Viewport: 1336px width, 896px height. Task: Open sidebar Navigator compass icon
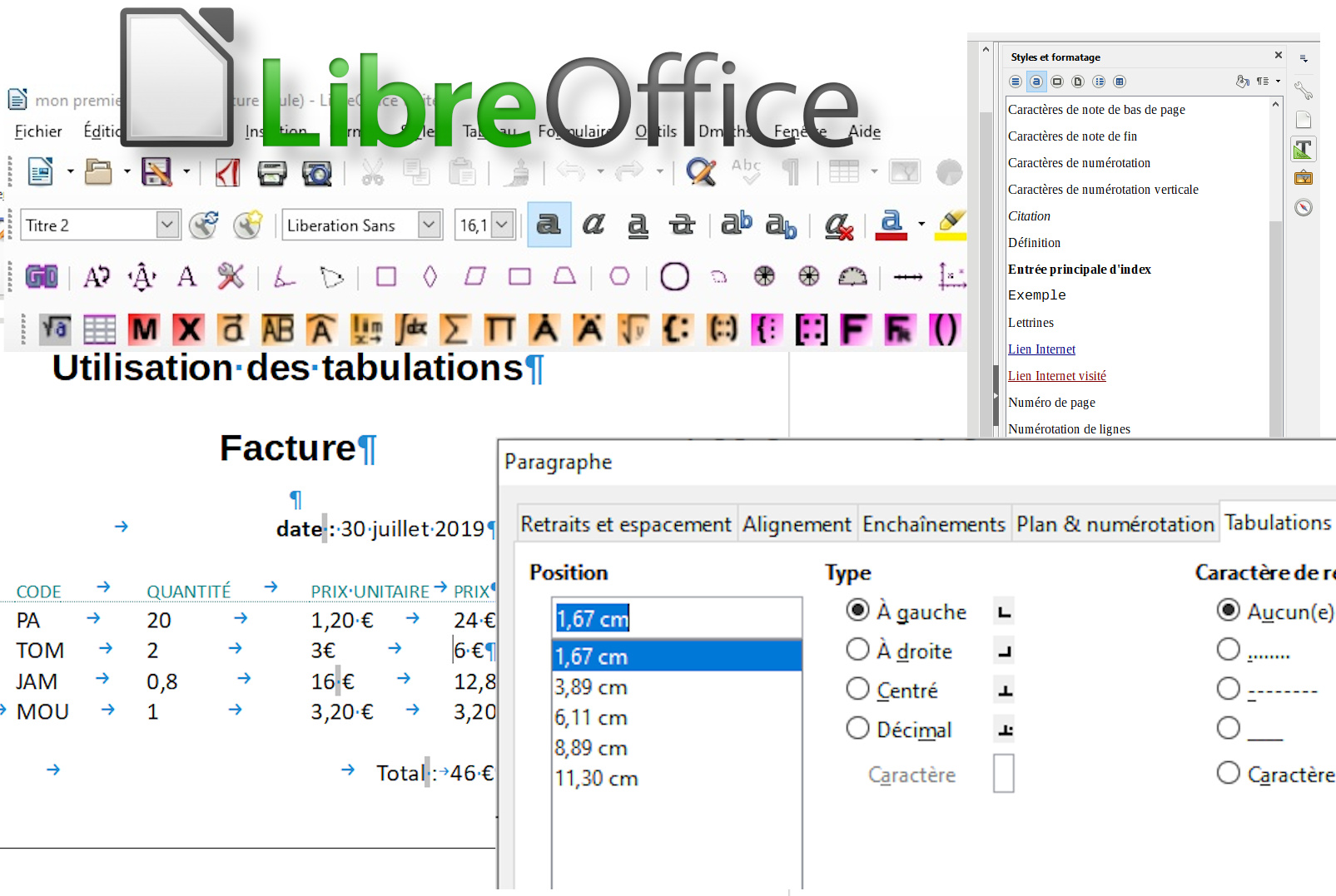(x=1304, y=207)
